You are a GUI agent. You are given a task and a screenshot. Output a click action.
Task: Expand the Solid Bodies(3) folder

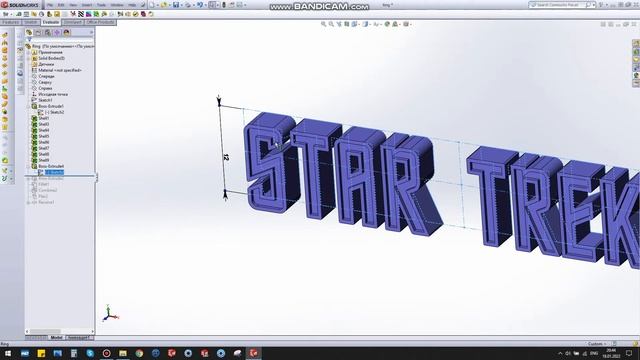click(29, 58)
